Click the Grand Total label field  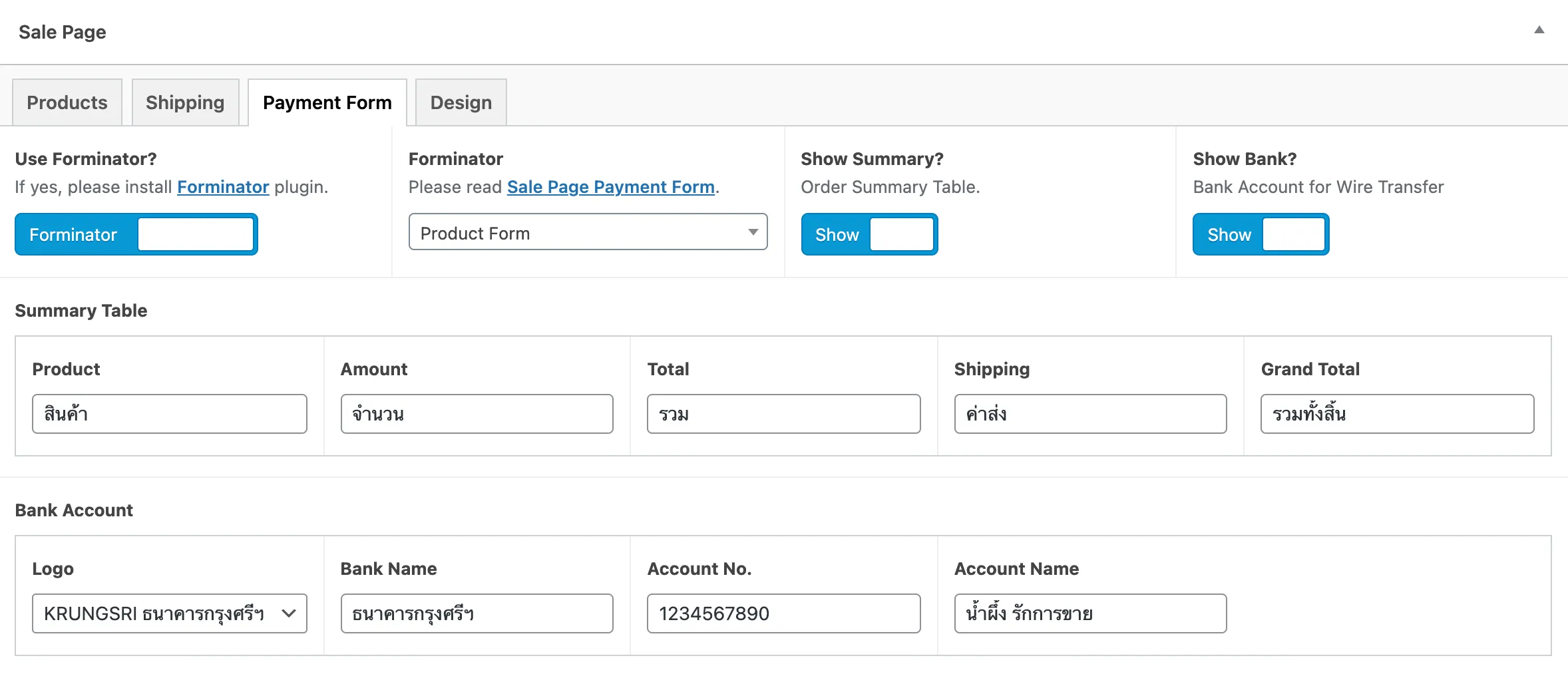1396,413
